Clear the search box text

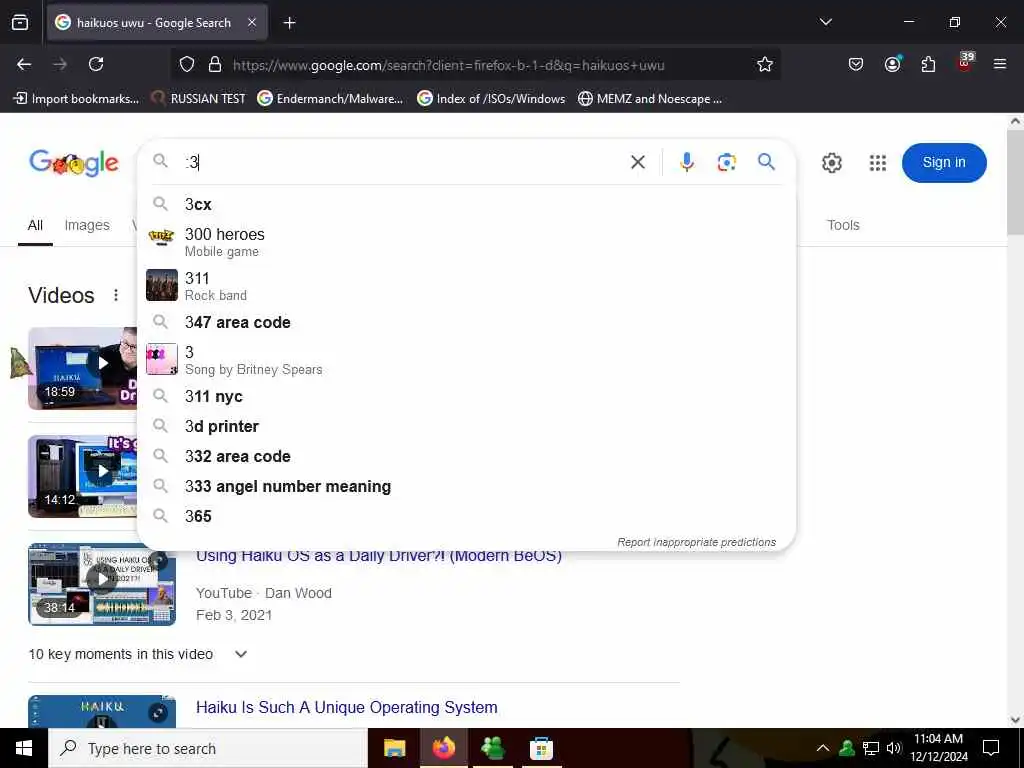(x=638, y=162)
